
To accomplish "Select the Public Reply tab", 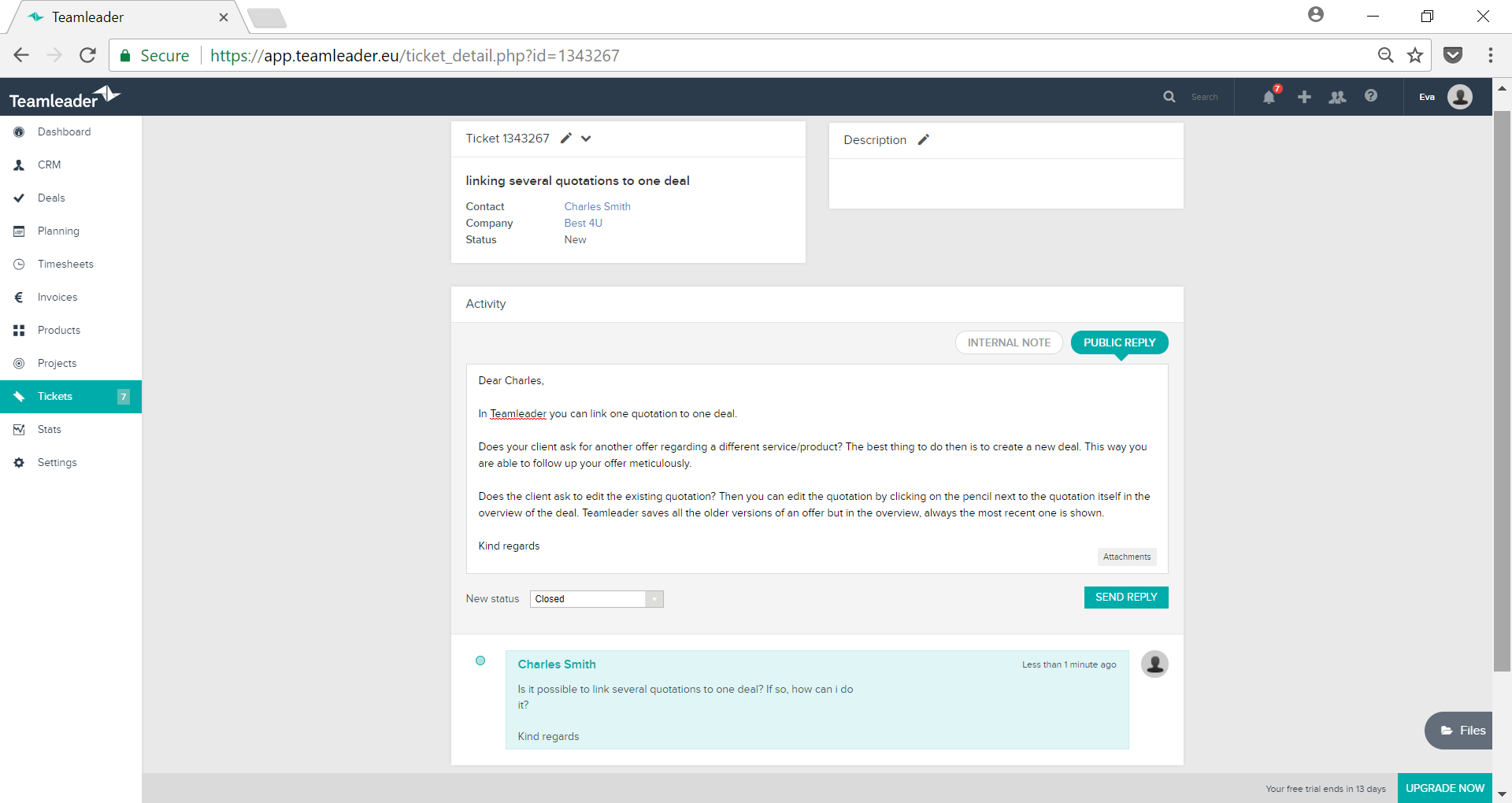I will pyautogui.click(x=1119, y=342).
